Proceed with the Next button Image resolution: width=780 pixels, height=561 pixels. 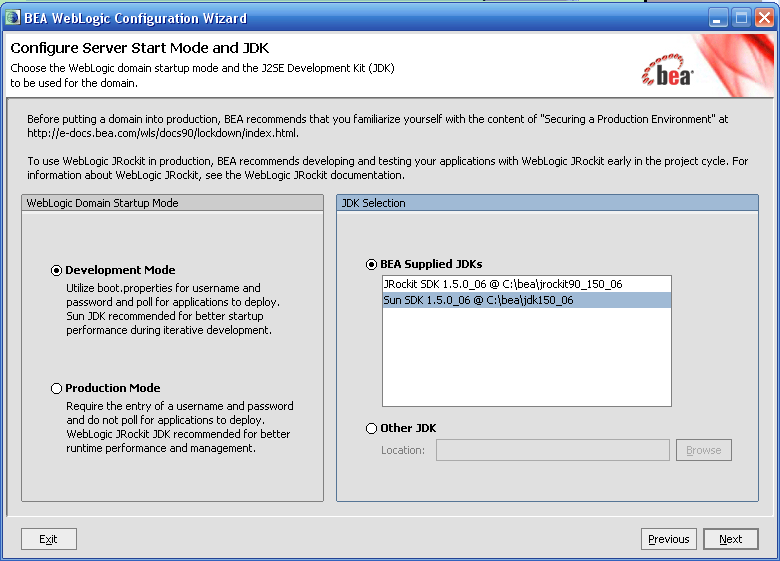tap(731, 539)
